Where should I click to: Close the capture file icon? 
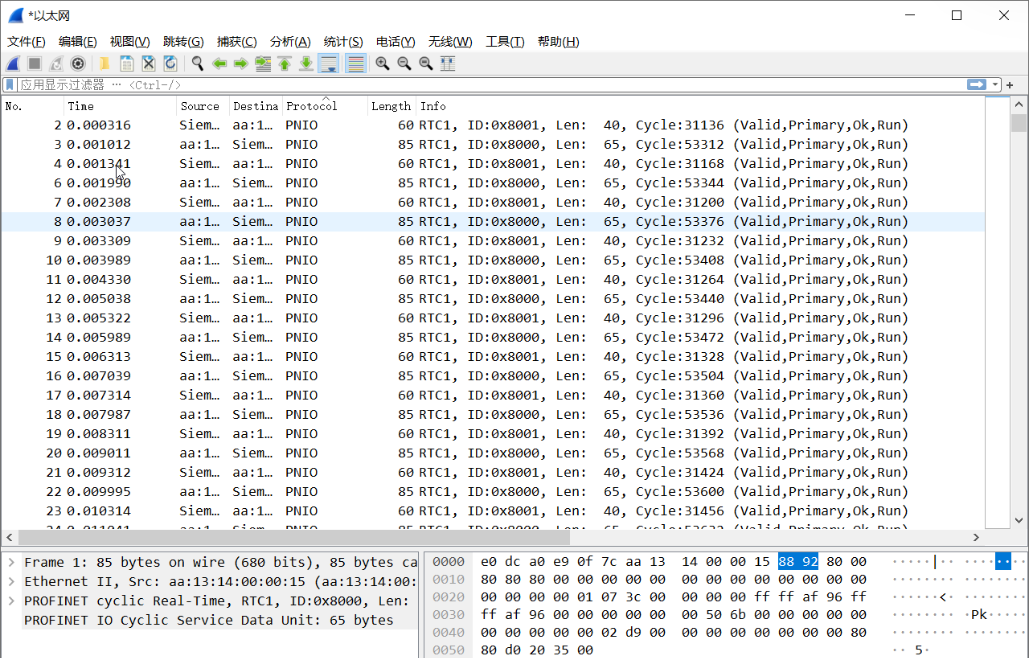(148, 64)
